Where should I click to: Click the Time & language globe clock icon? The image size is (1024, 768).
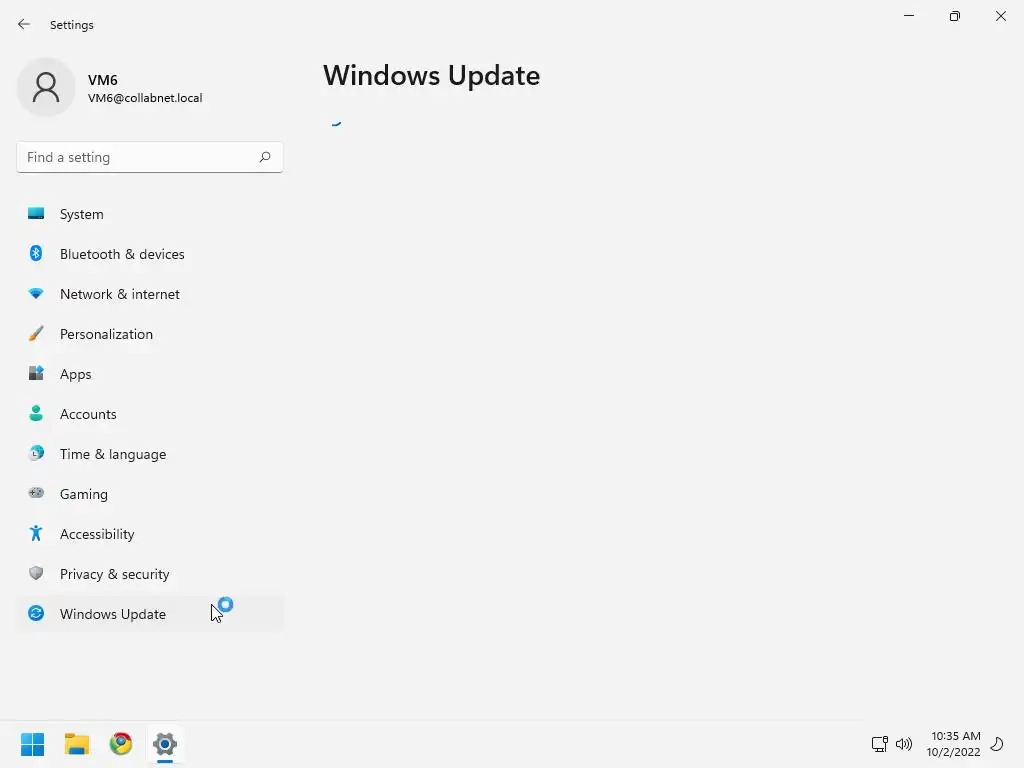[36, 453]
